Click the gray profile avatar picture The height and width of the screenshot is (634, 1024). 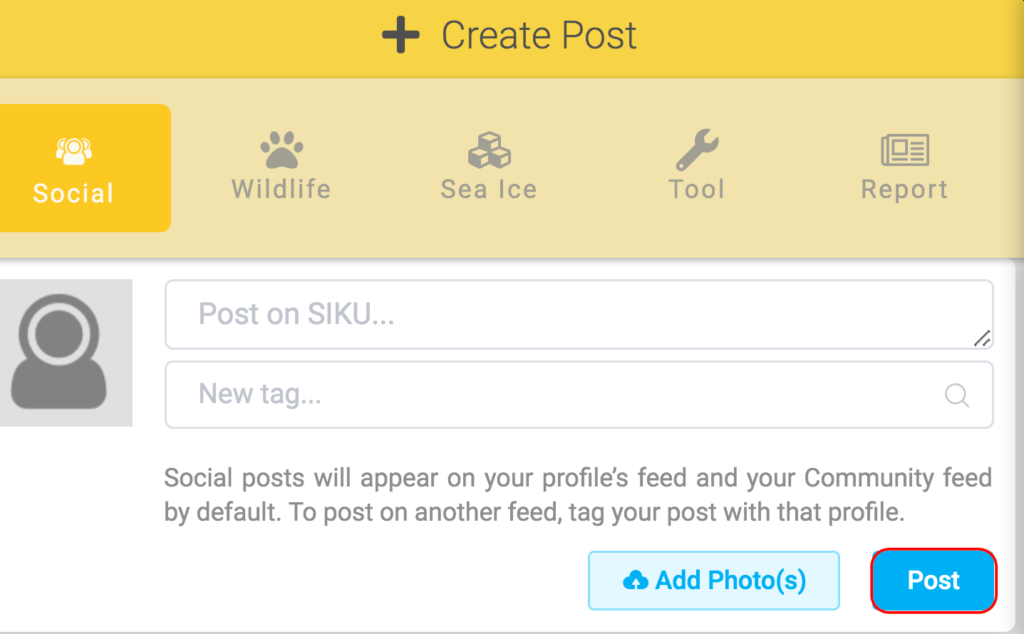click(x=60, y=353)
